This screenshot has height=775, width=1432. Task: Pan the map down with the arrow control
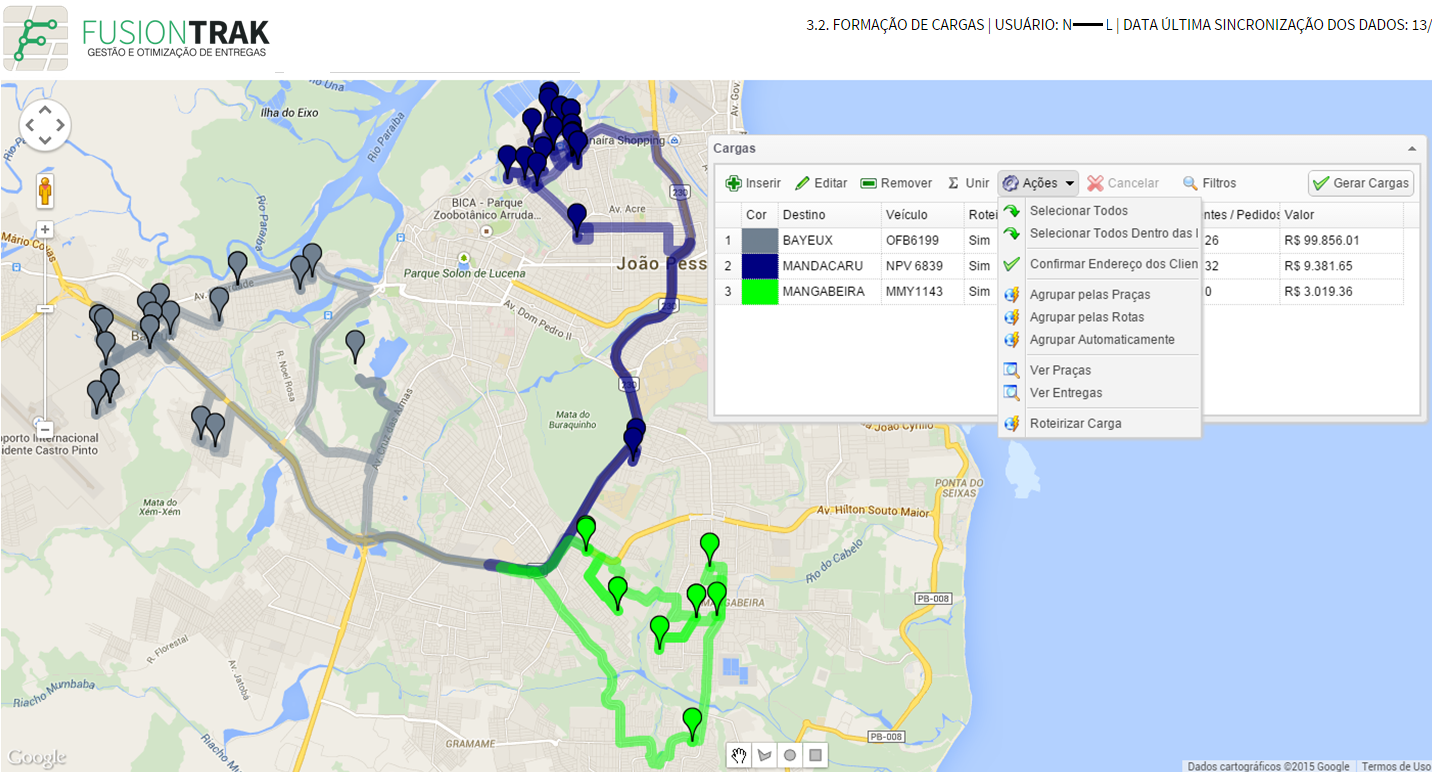(45, 141)
